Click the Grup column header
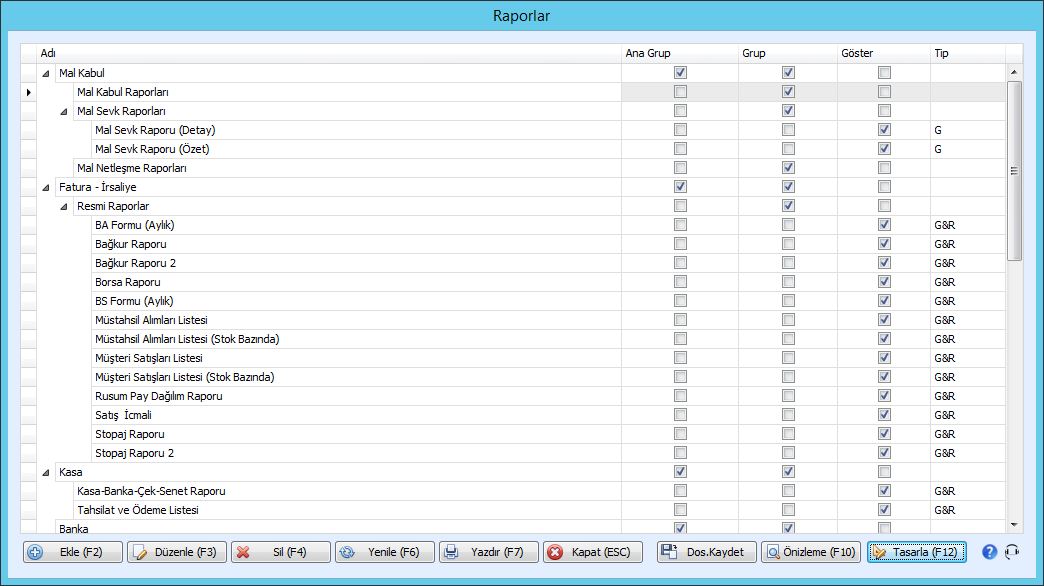This screenshot has height=586, width=1044. pyautogui.click(x=788, y=53)
